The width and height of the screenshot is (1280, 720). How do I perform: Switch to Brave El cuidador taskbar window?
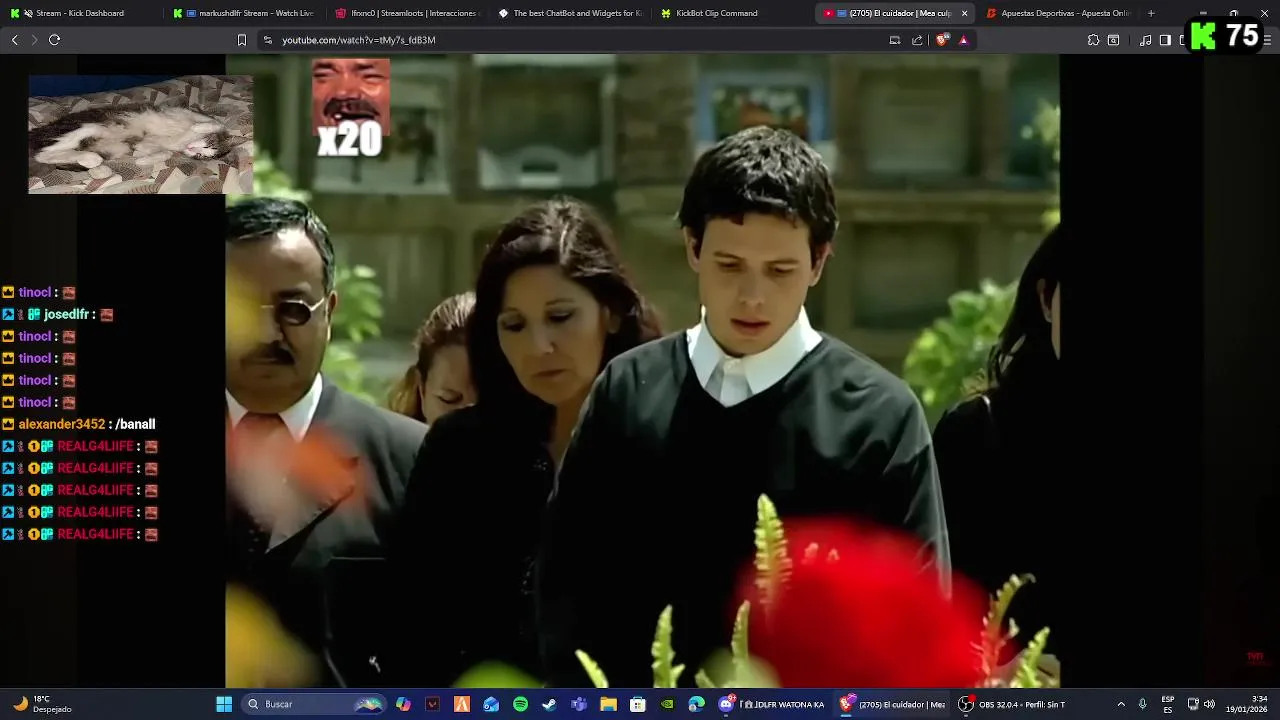[891, 704]
